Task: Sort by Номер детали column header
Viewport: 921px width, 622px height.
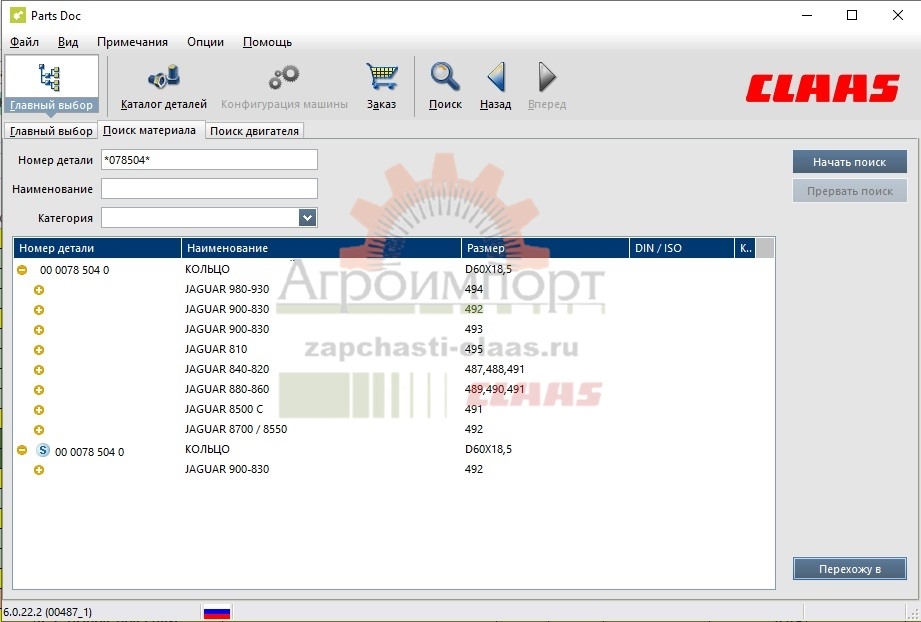Action: pyautogui.click(x=98, y=248)
